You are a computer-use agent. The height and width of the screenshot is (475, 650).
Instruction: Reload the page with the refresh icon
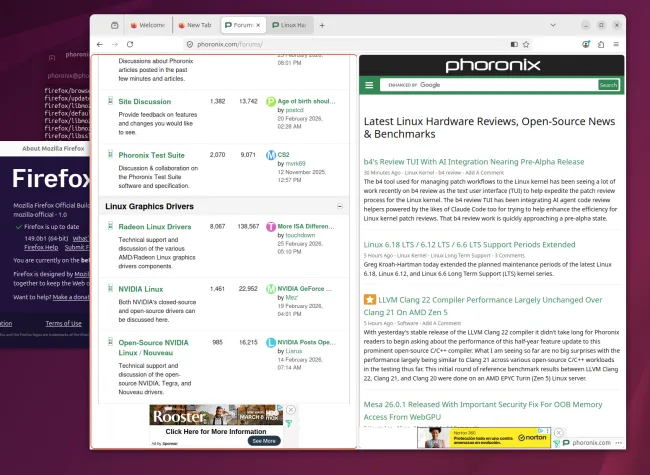point(130,44)
